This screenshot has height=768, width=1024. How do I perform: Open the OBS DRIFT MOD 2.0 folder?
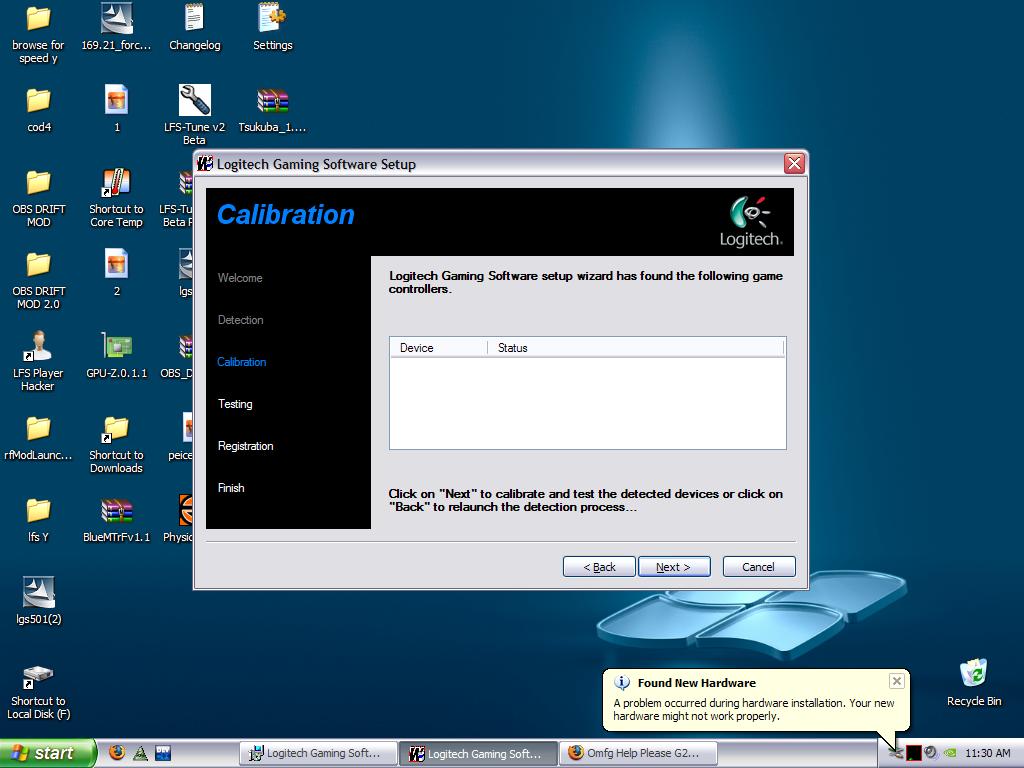tap(39, 280)
